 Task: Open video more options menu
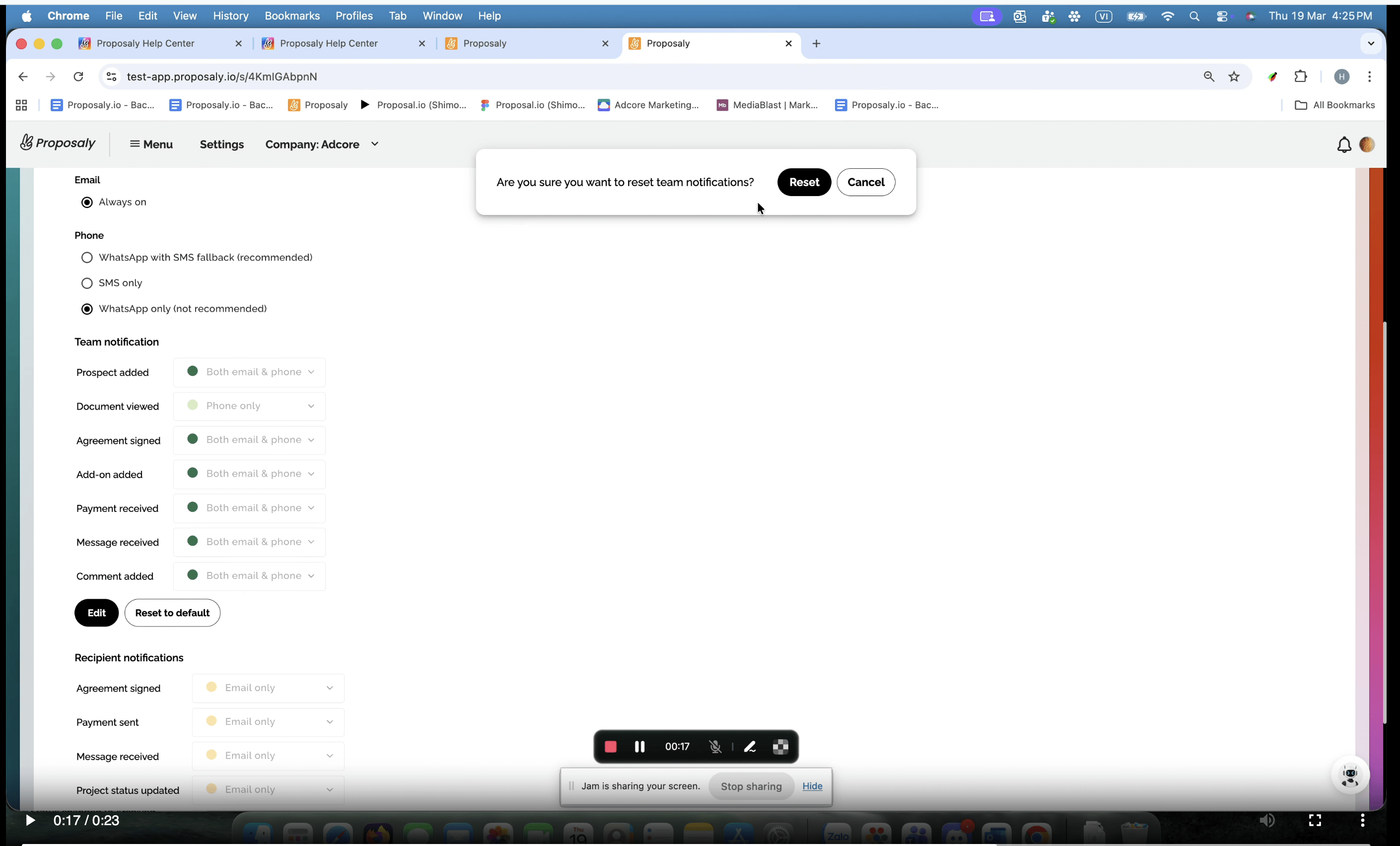(x=1362, y=821)
